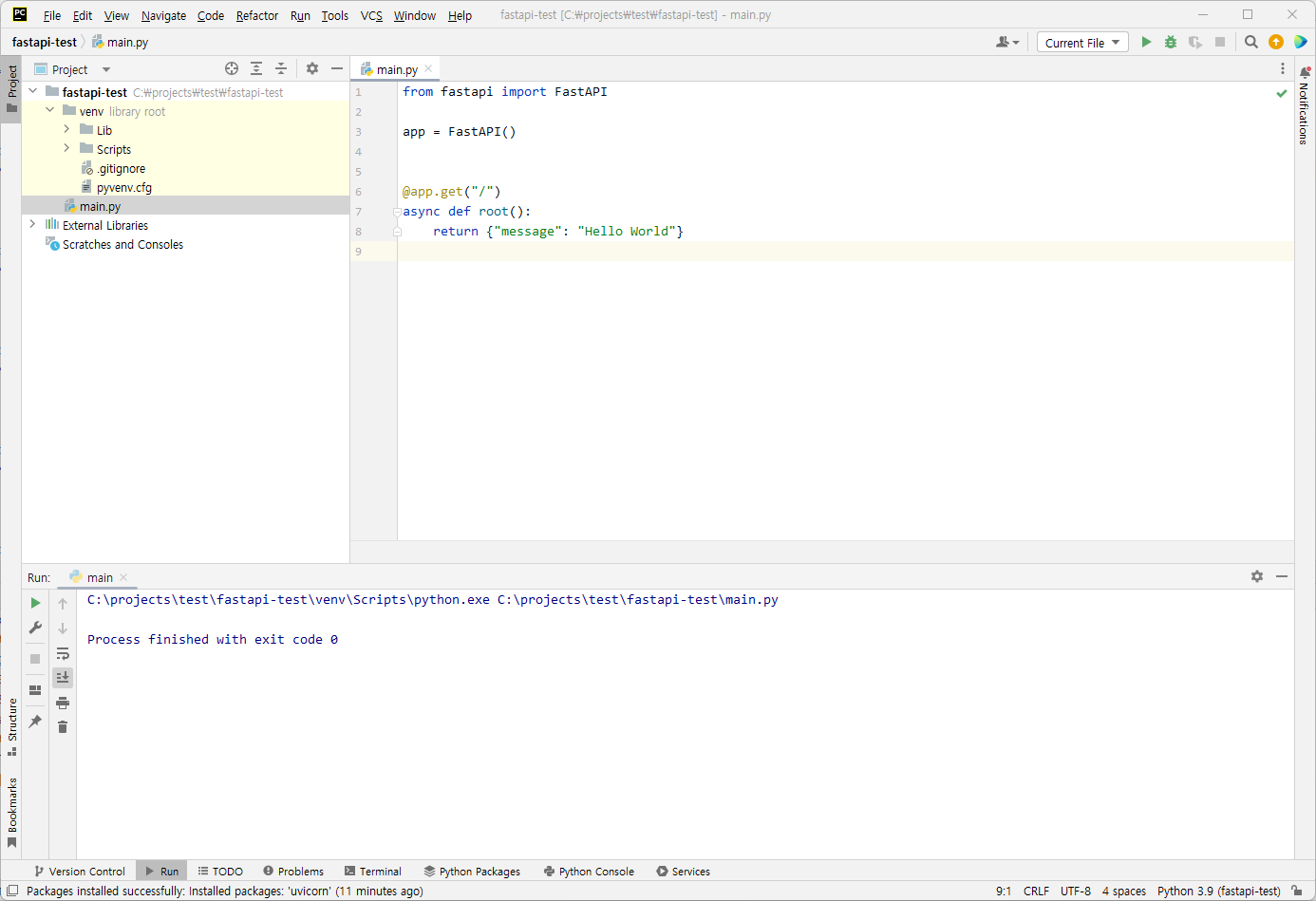Viewport: 1316px width, 901px height.
Task: Toggle scroll to end in Run console
Action: [x=63, y=677]
